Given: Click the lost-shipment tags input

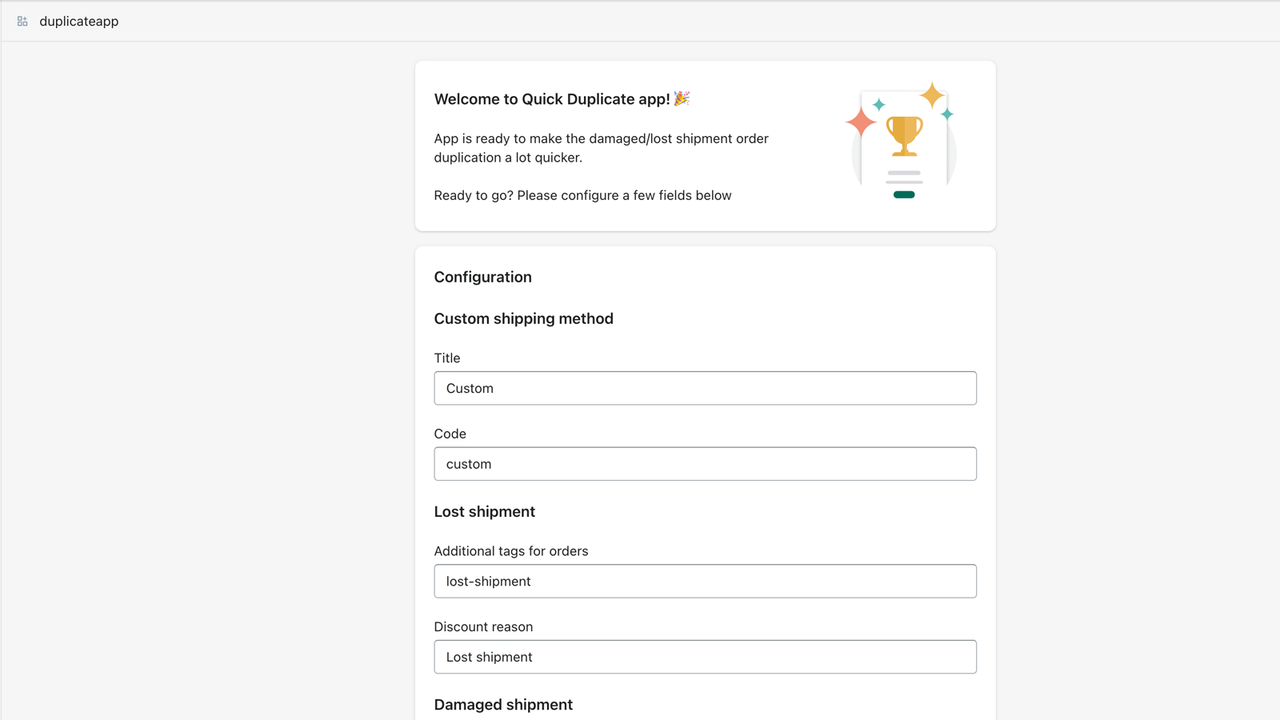Looking at the screenshot, I should (705, 581).
